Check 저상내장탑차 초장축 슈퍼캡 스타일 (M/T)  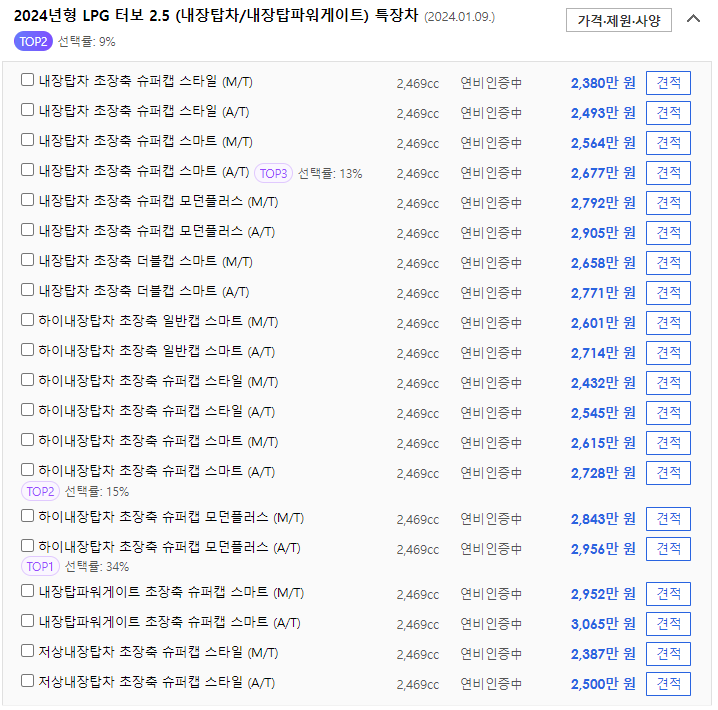pyautogui.click(x=27, y=650)
